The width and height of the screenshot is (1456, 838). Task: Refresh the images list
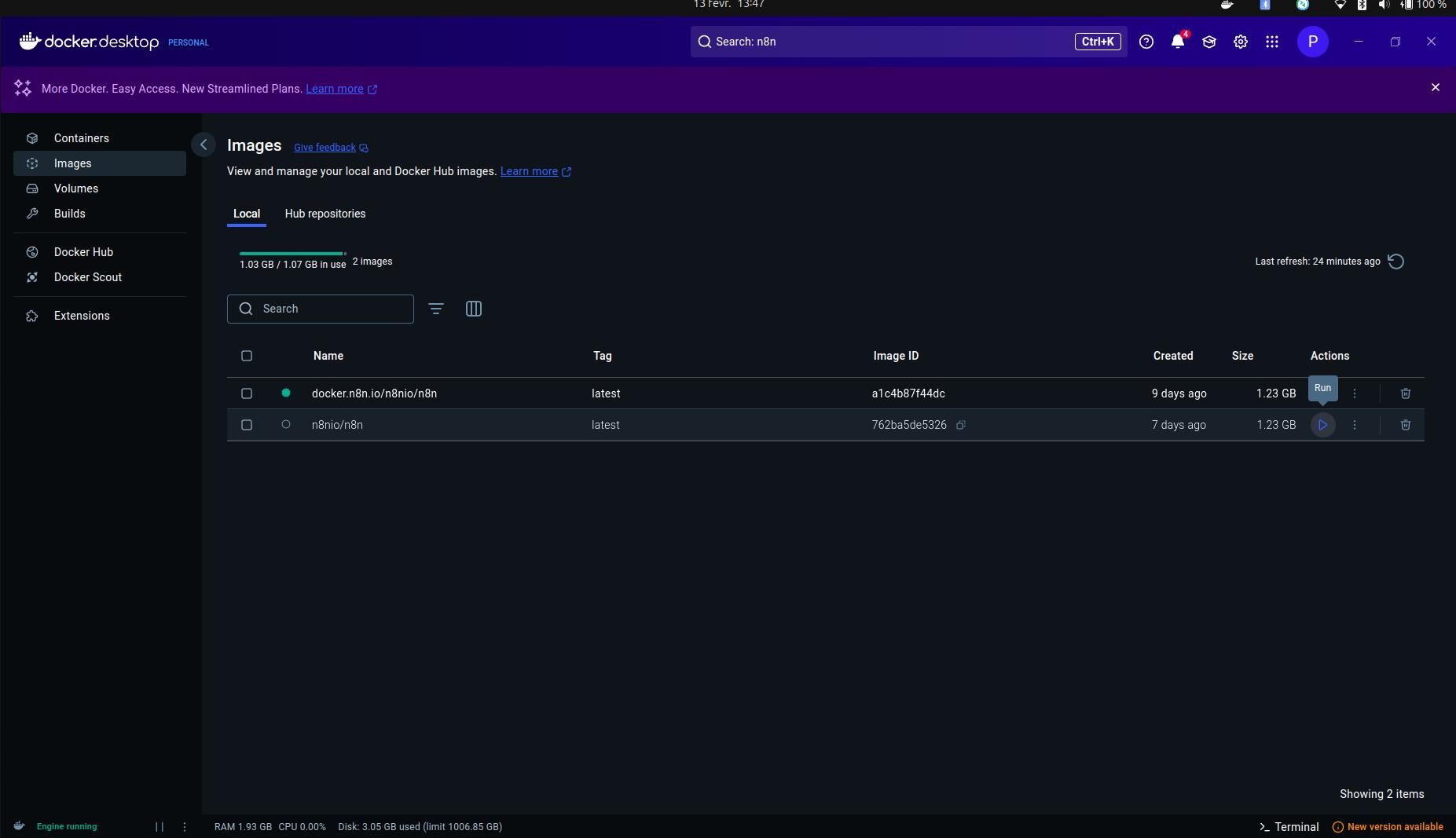[1396, 262]
